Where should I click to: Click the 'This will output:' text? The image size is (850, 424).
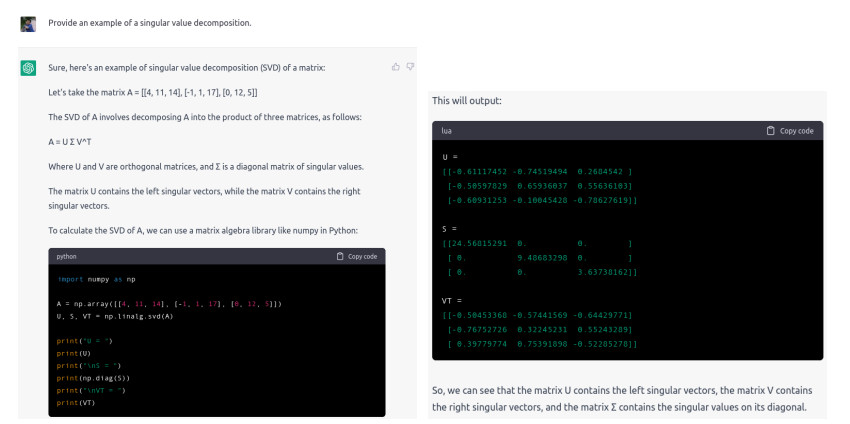click(x=466, y=101)
